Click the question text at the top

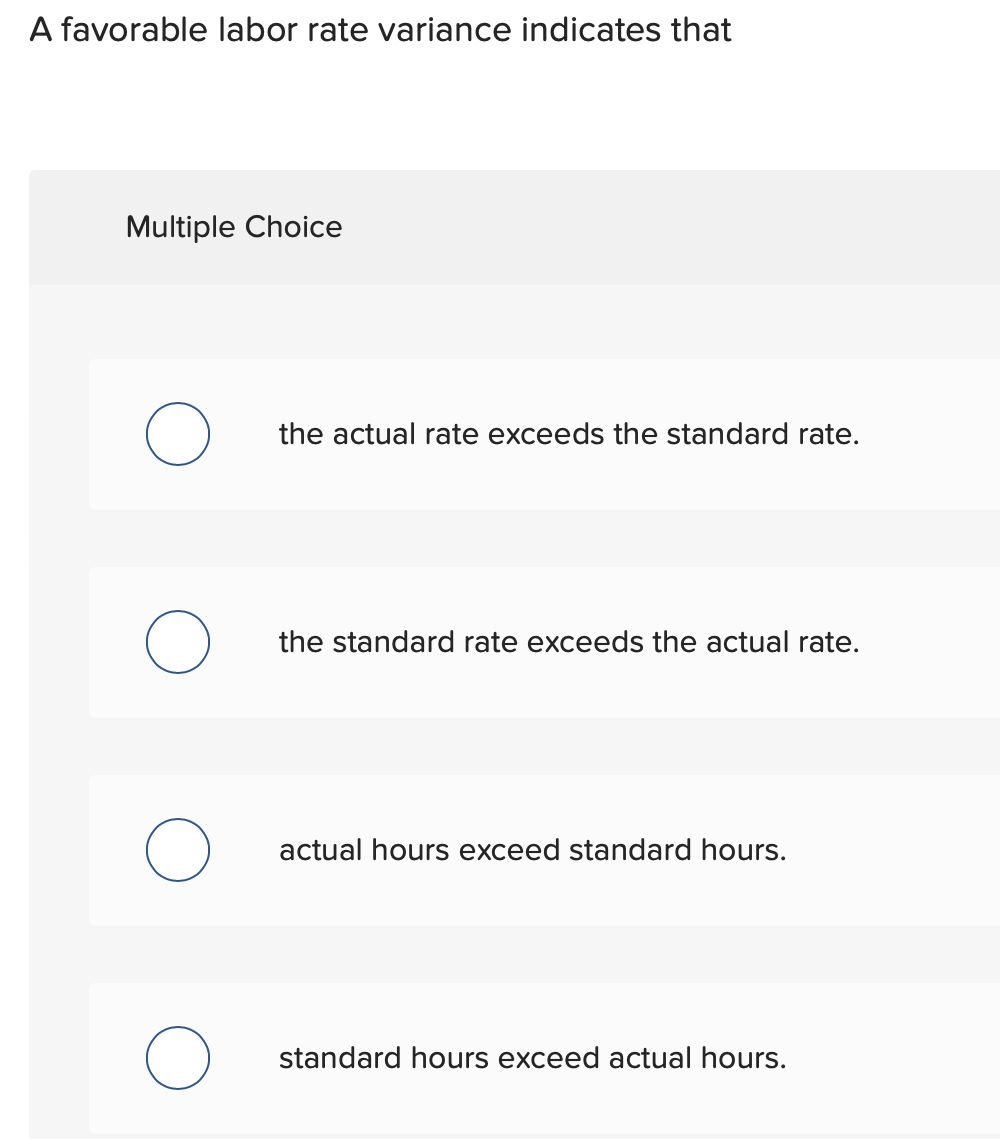click(x=380, y=30)
